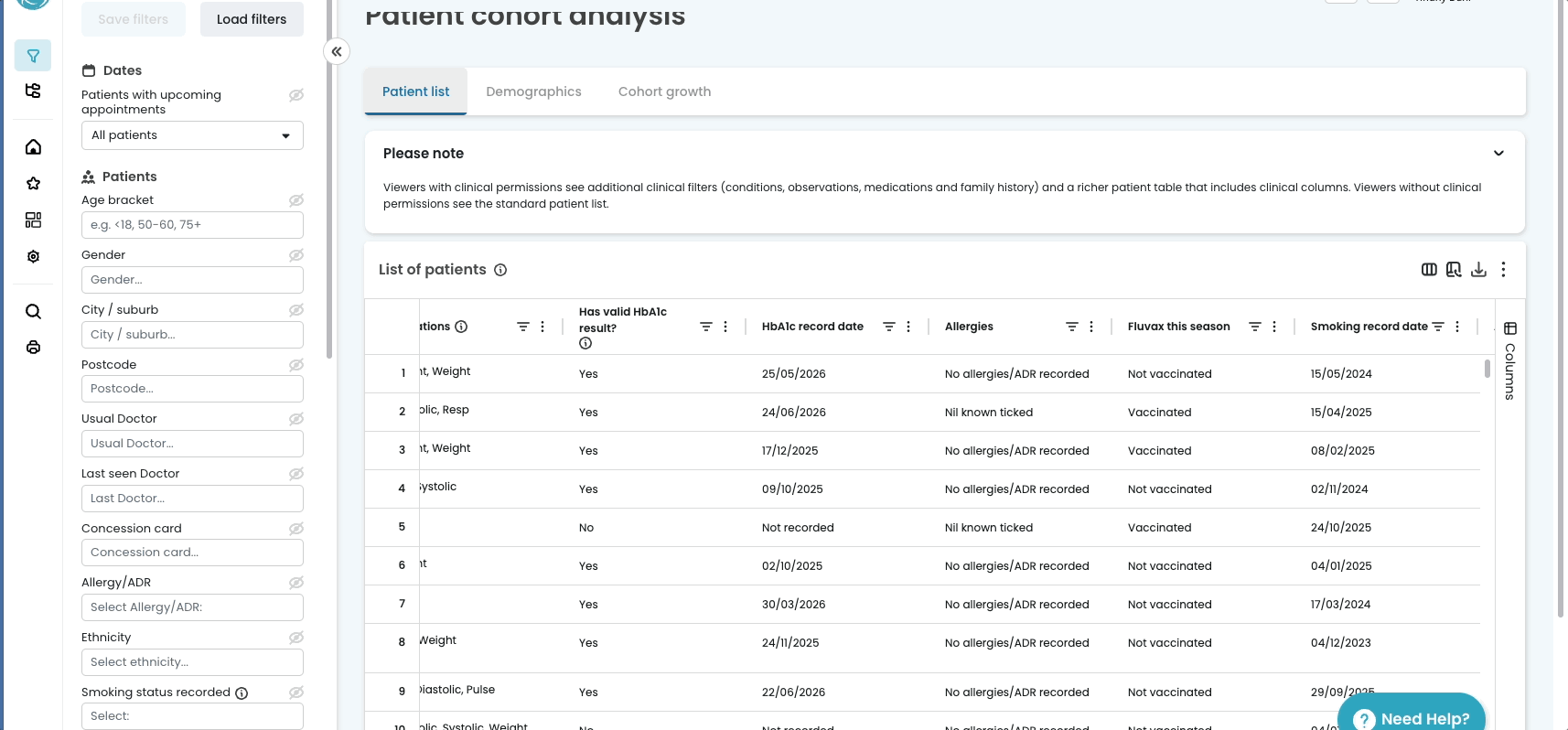Open the Gender filter dropdown

(192, 280)
